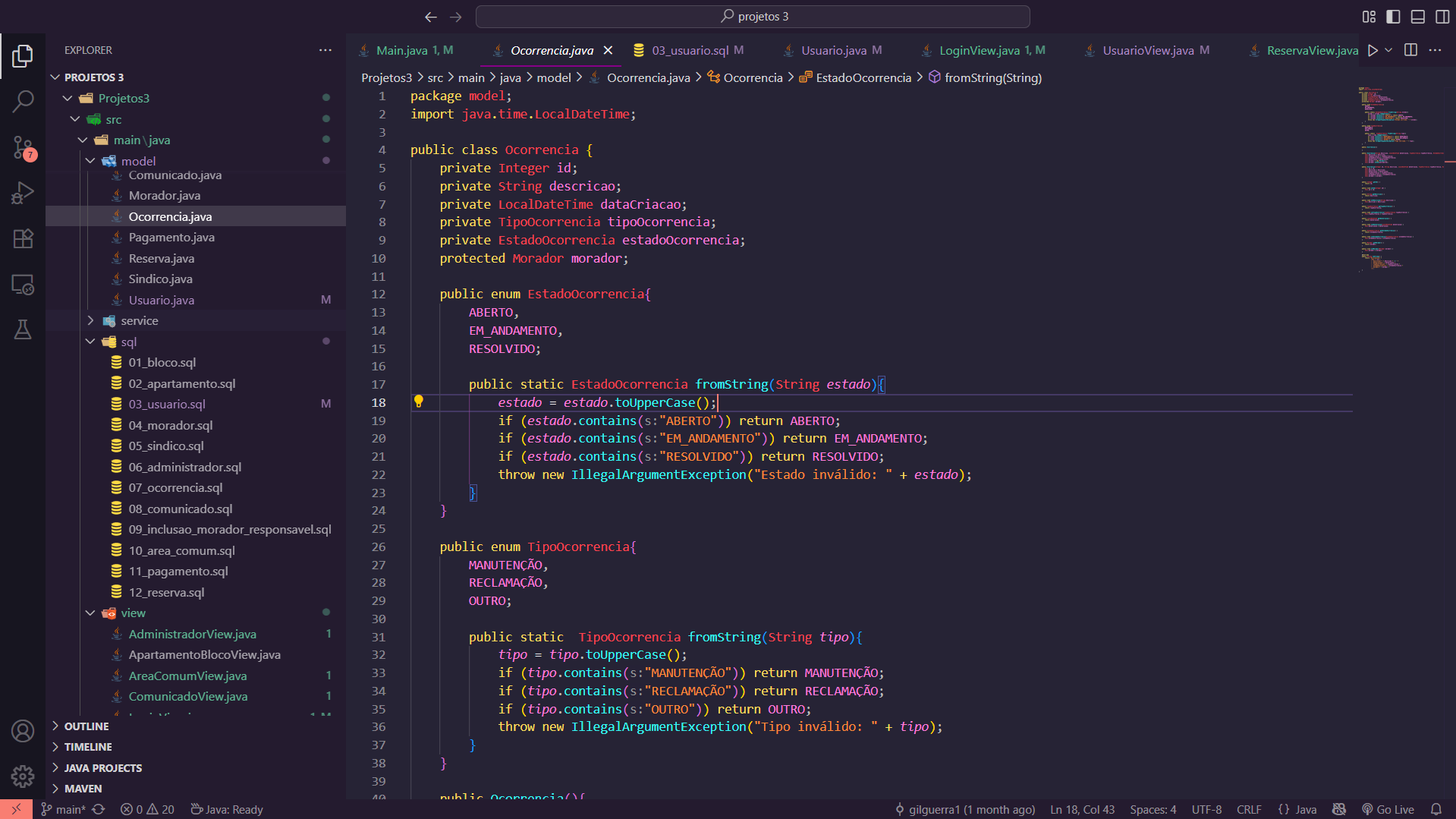This screenshot has height=819, width=1456.
Task: Click Java: Ready status
Action: pos(226,809)
